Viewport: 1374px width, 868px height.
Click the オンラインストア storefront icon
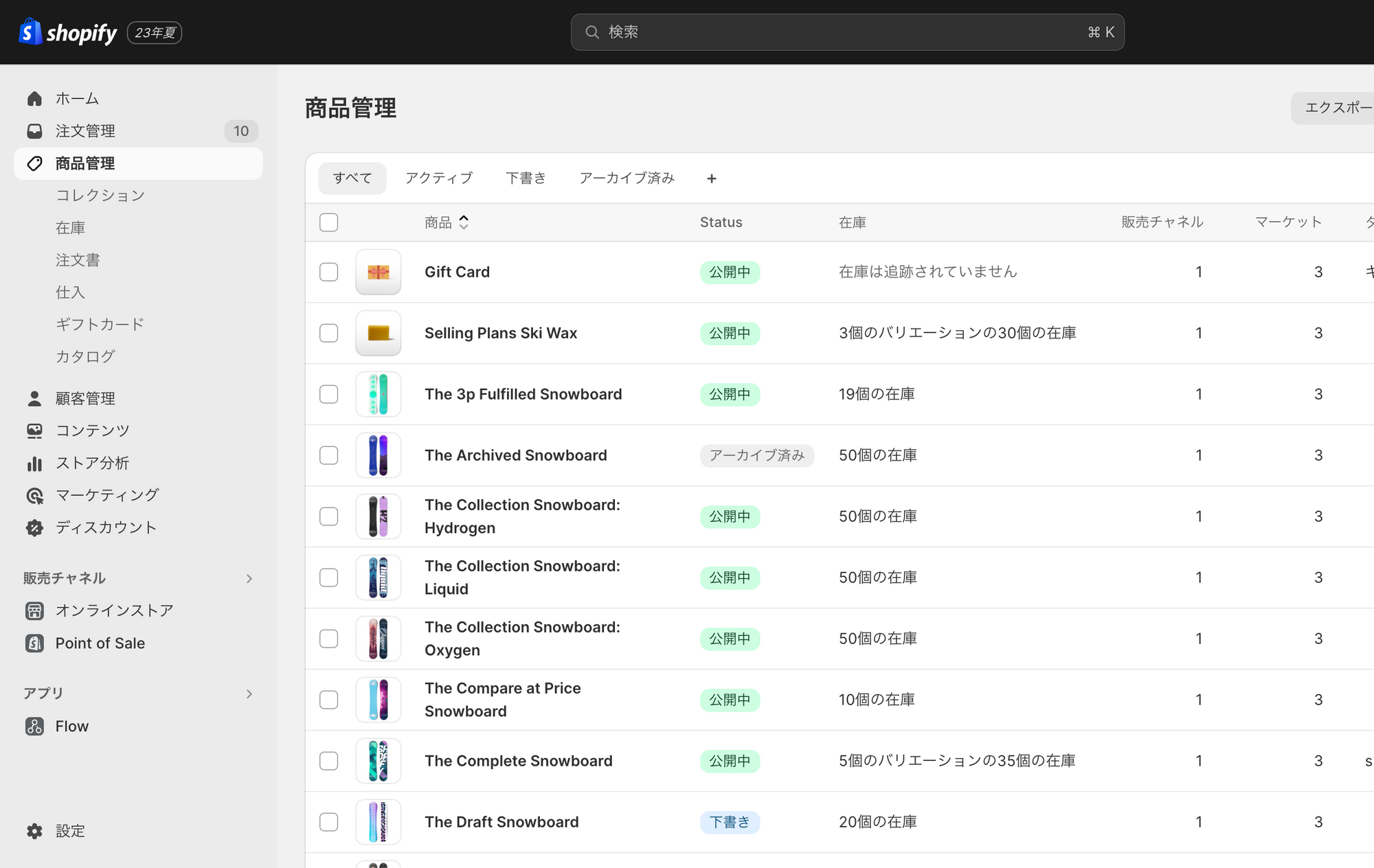(x=34, y=610)
